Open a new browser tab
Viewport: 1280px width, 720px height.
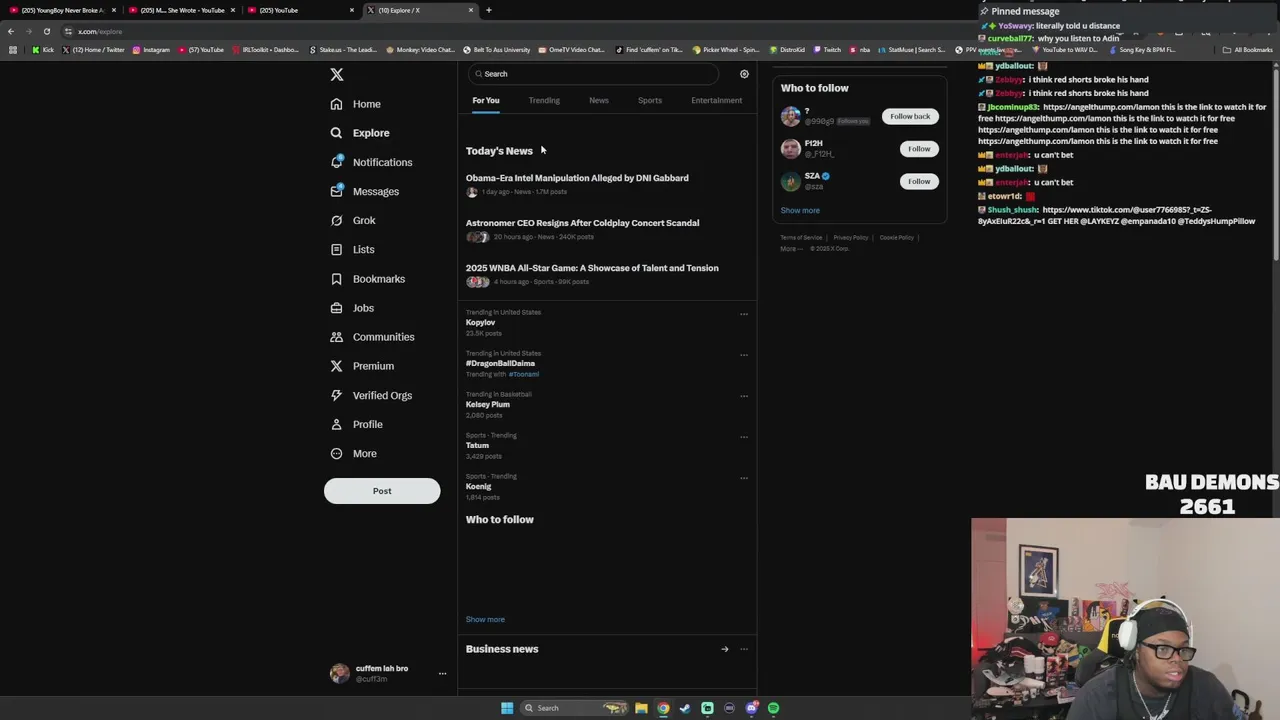[x=489, y=10]
